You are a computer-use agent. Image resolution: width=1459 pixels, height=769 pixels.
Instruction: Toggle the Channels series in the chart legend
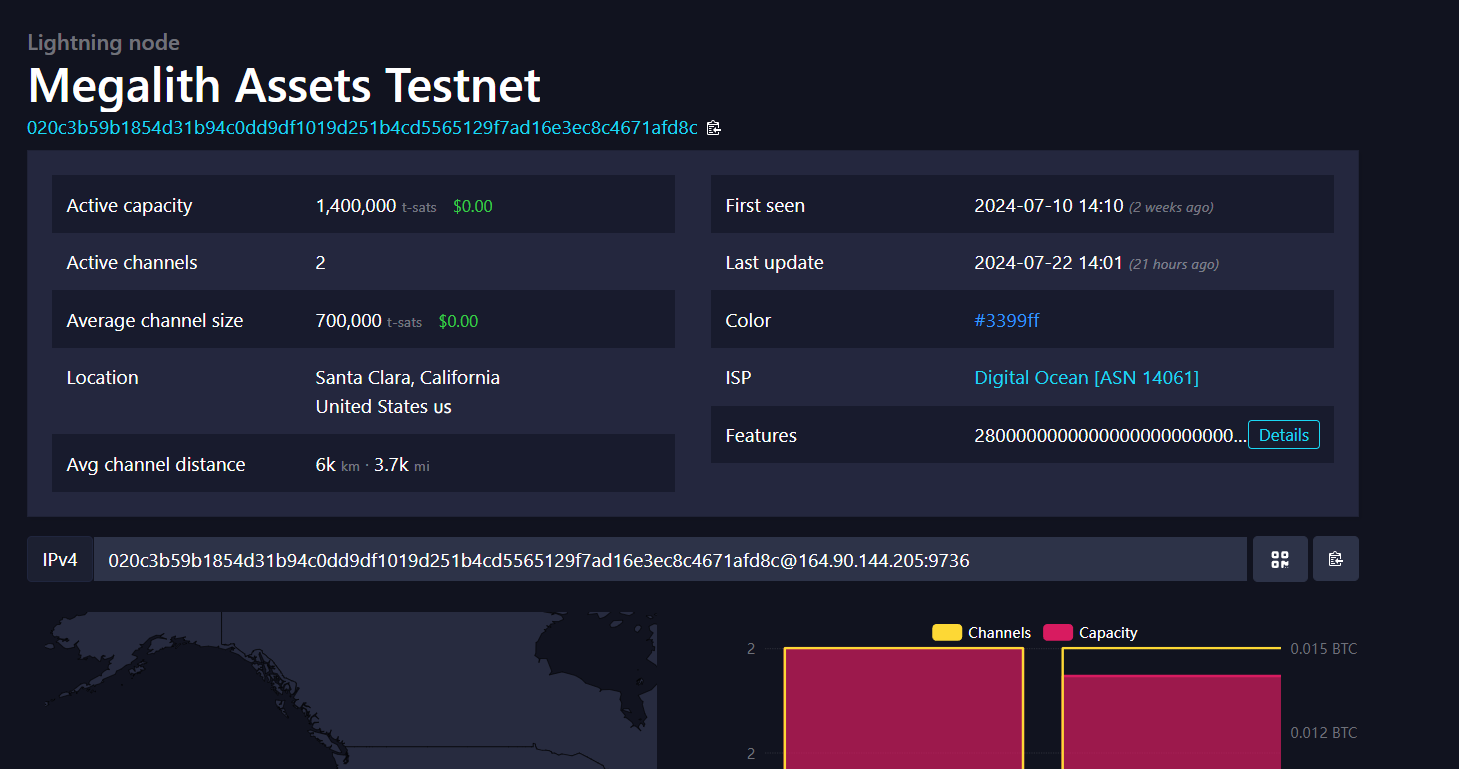click(1001, 632)
